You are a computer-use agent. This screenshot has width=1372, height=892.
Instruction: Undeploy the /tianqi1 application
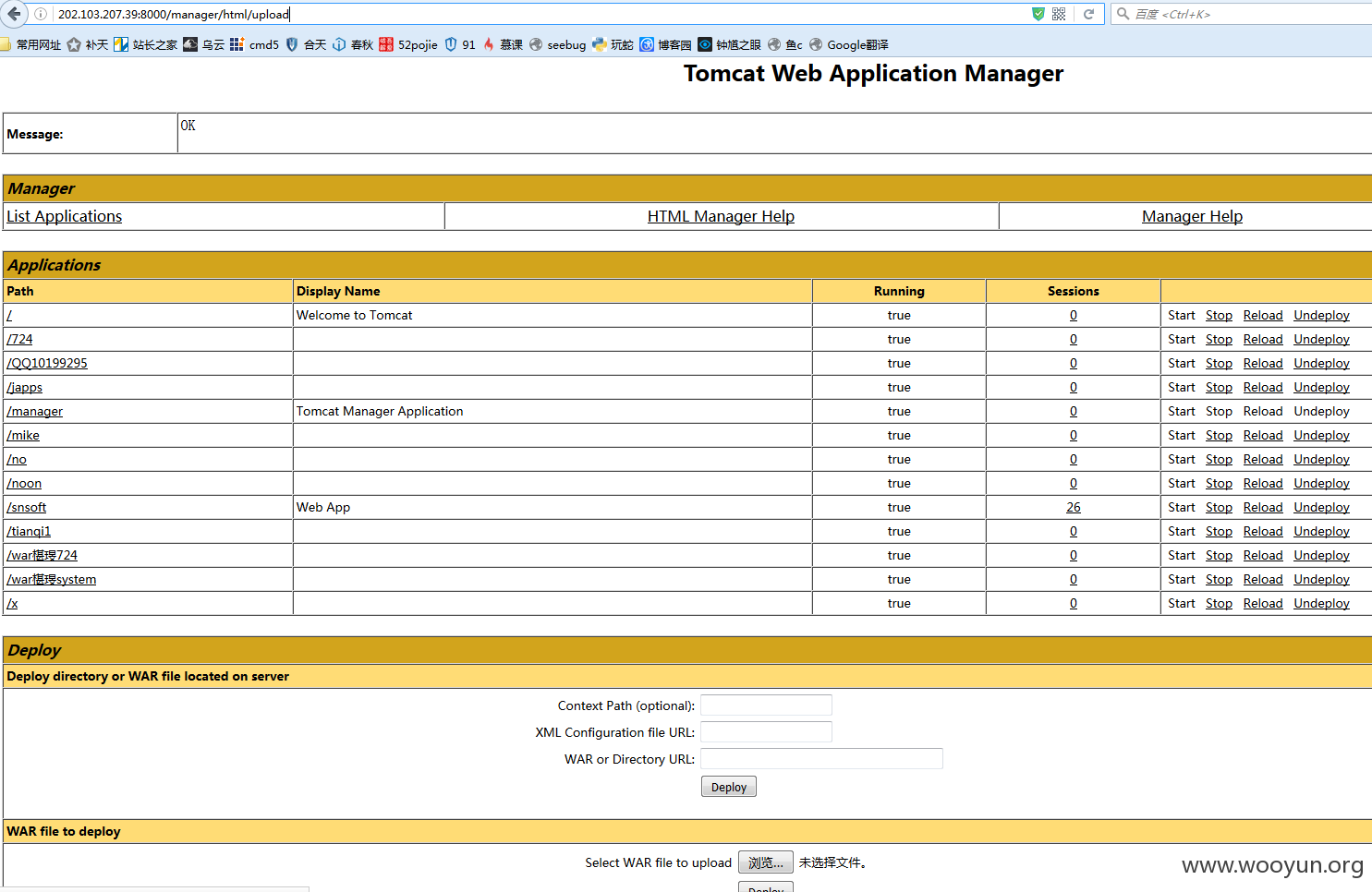point(1321,531)
